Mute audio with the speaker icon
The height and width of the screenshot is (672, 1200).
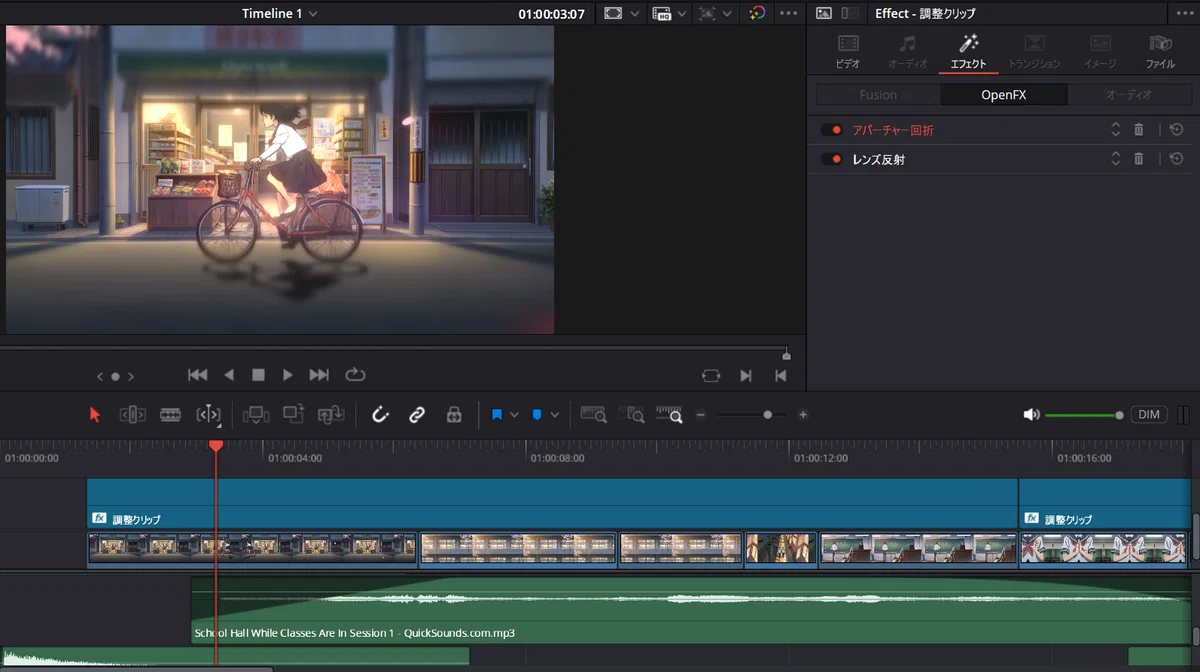pyautogui.click(x=1031, y=414)
